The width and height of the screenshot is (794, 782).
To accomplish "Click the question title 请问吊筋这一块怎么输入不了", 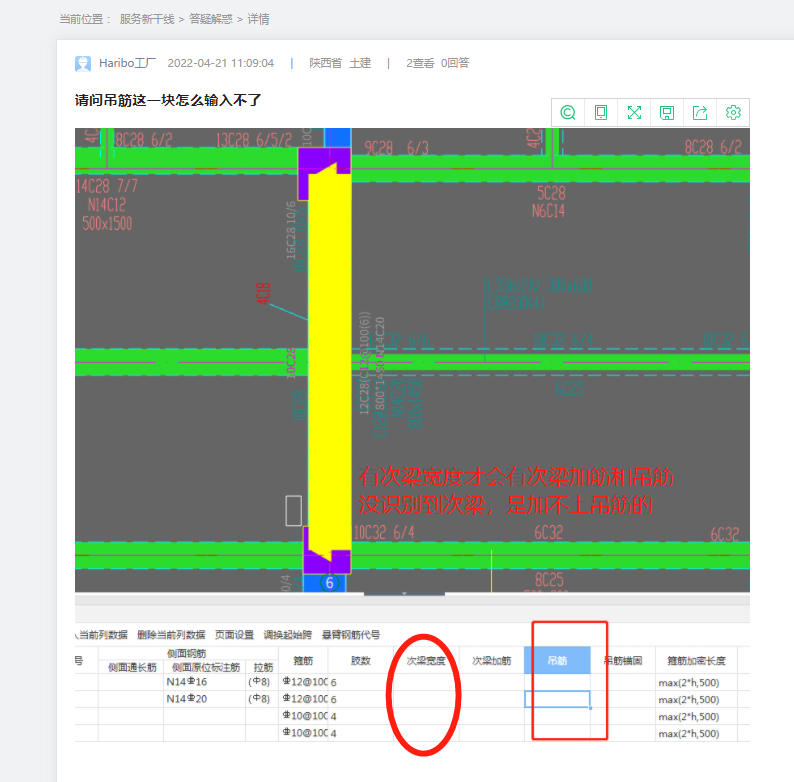I will (168, 100).
